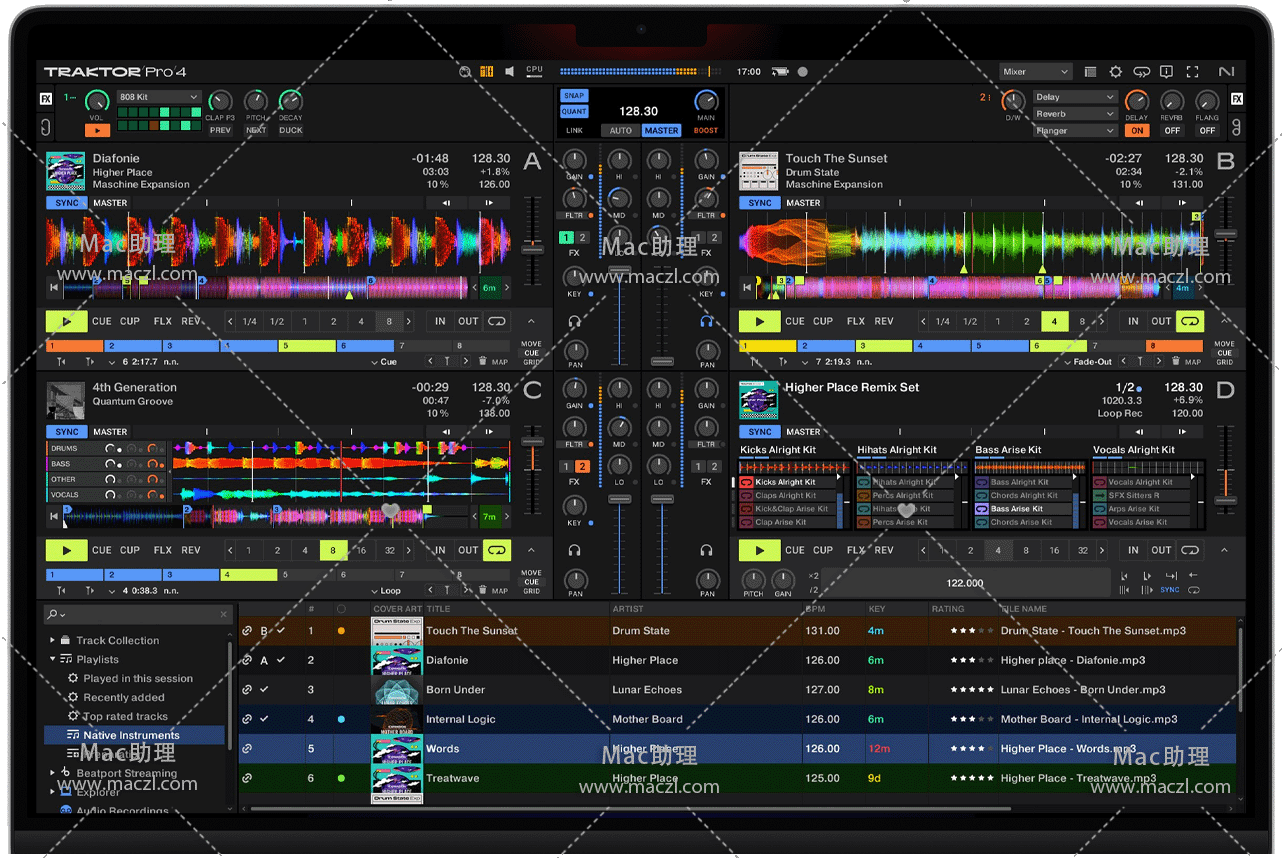Click the headphone cue icon for Deck C

[574, 550]
